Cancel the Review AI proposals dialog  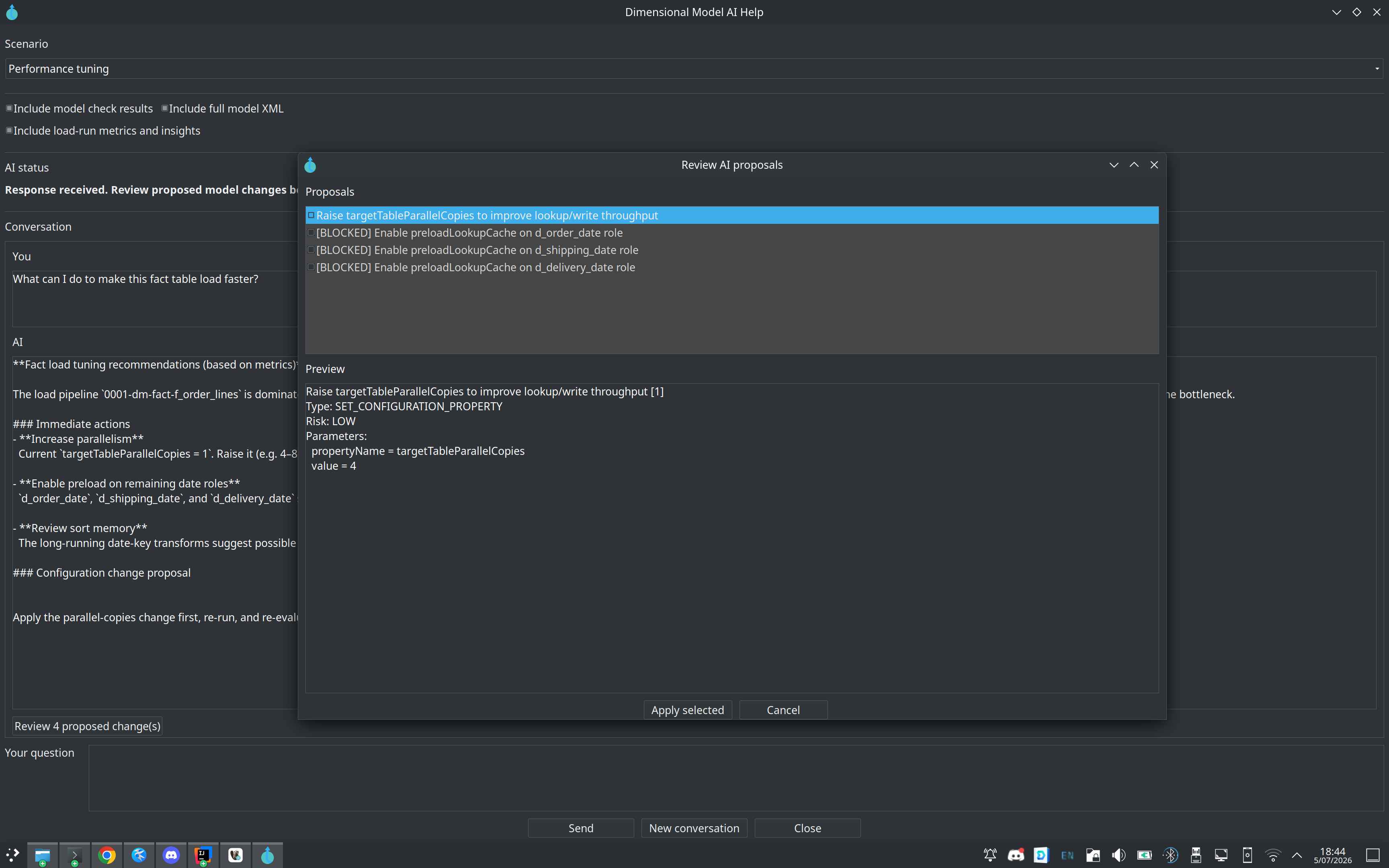[x=783, y=710]
